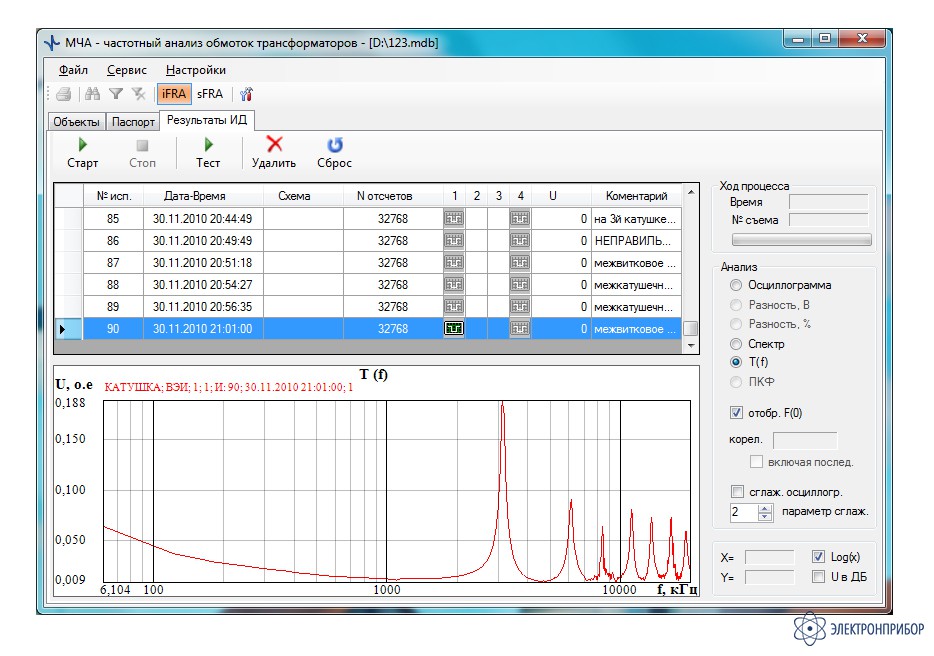Screen dimensions: 934x656
Task: Click channel 4 waveform icon in row 87
Action: [x=520, y=263]
